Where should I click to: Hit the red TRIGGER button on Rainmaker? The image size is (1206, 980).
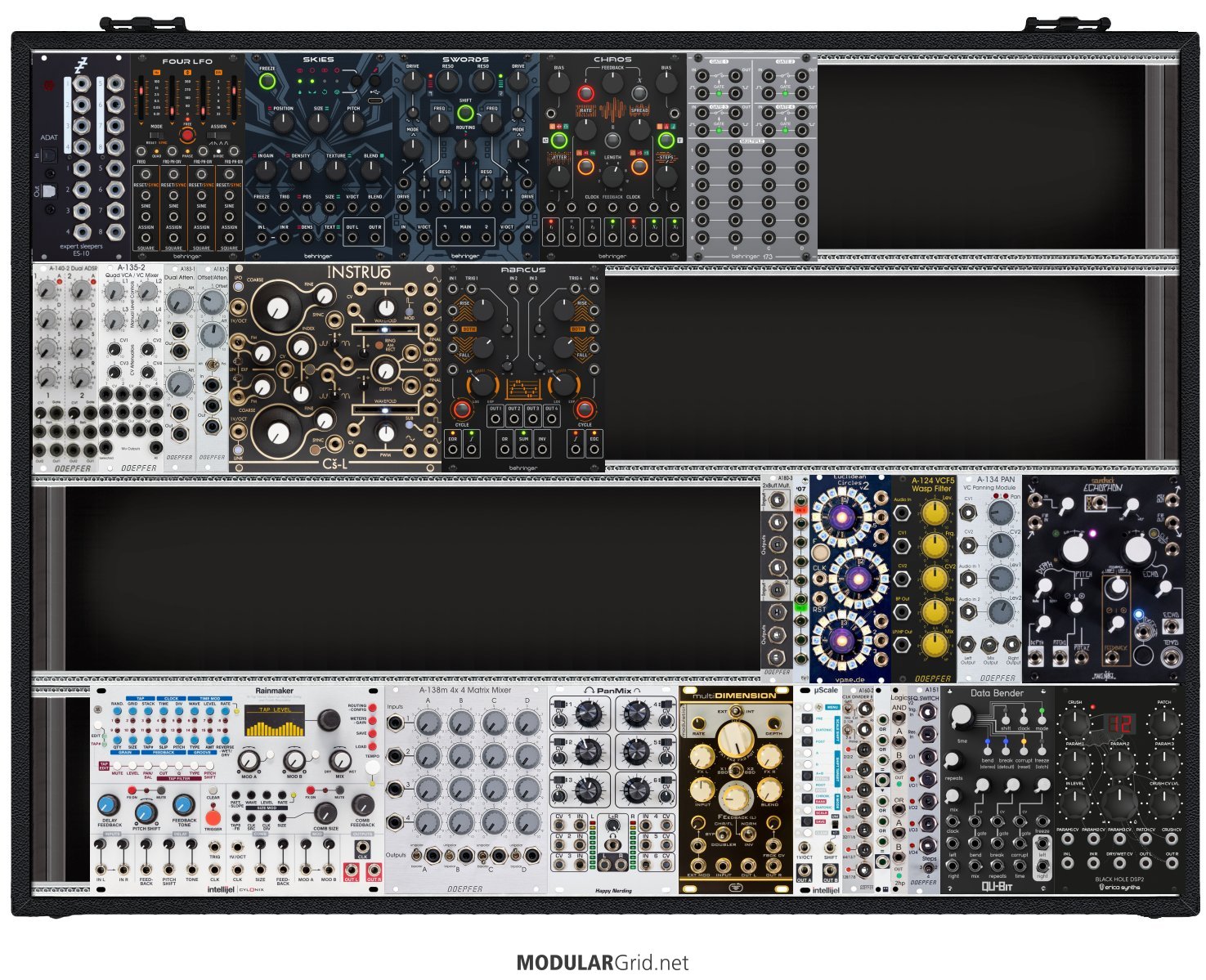[x=213, y=817]
